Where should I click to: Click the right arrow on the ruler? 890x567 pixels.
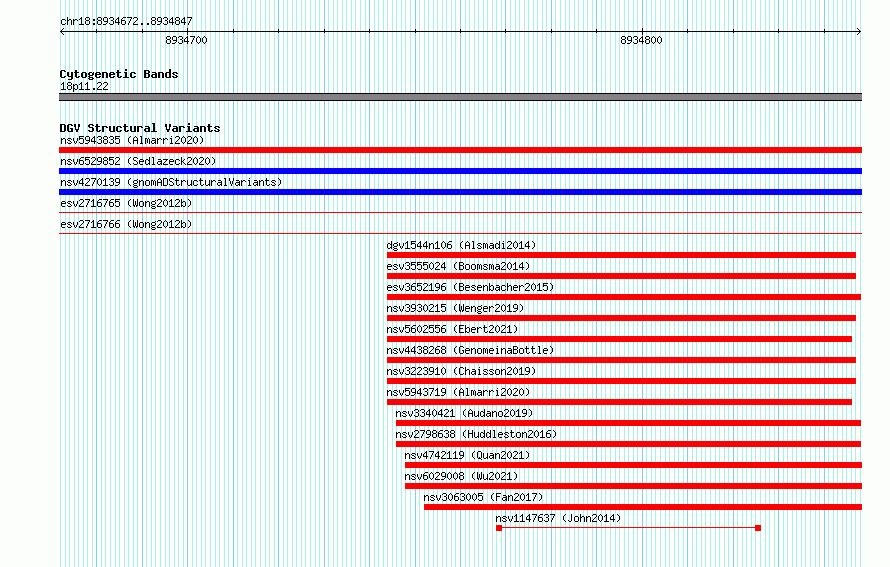pyautogui.click(x=859, y=32)
